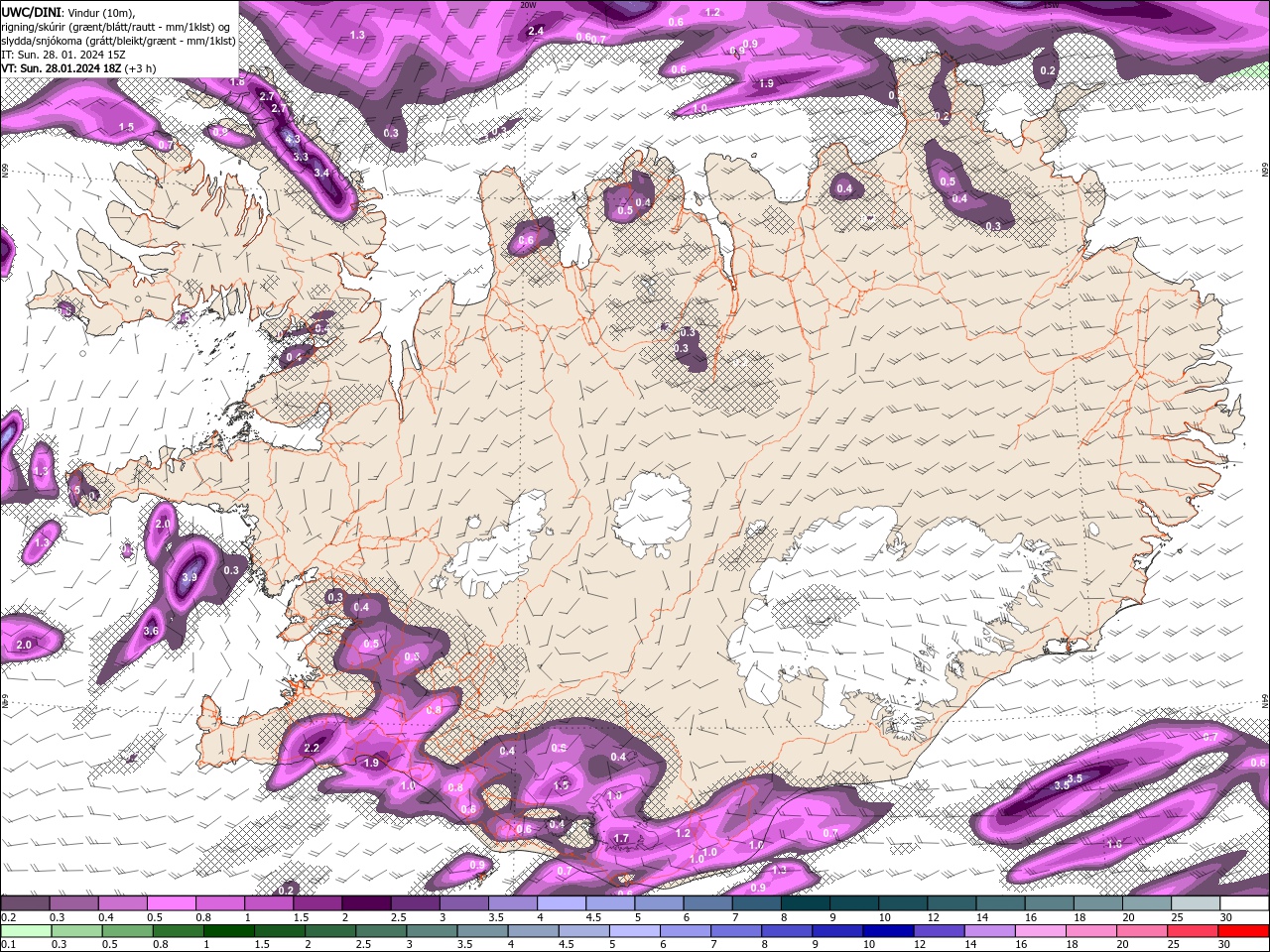Click the '12' label on the rain scale row

[920, 944]
